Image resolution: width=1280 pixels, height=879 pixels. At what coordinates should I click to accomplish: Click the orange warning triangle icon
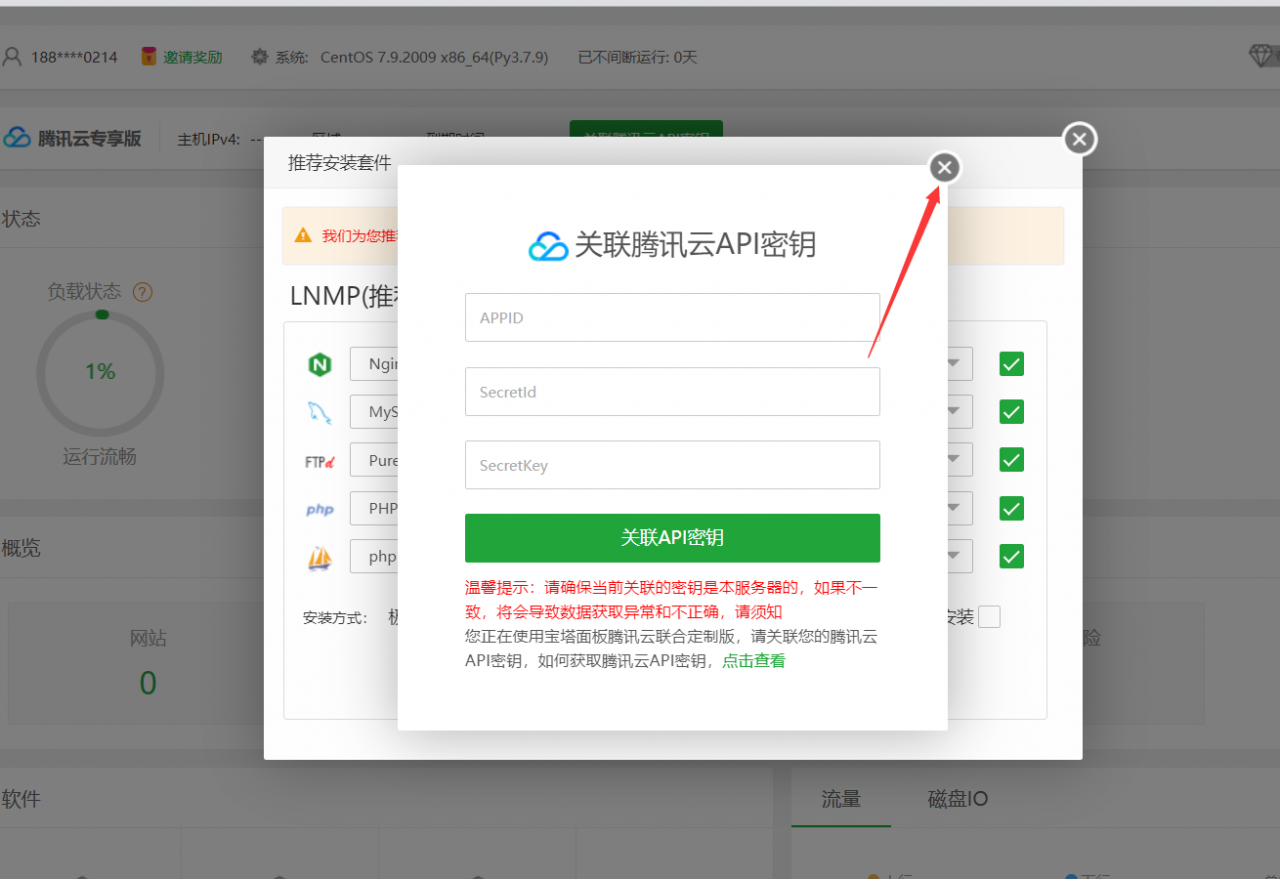tap(303, 235)
